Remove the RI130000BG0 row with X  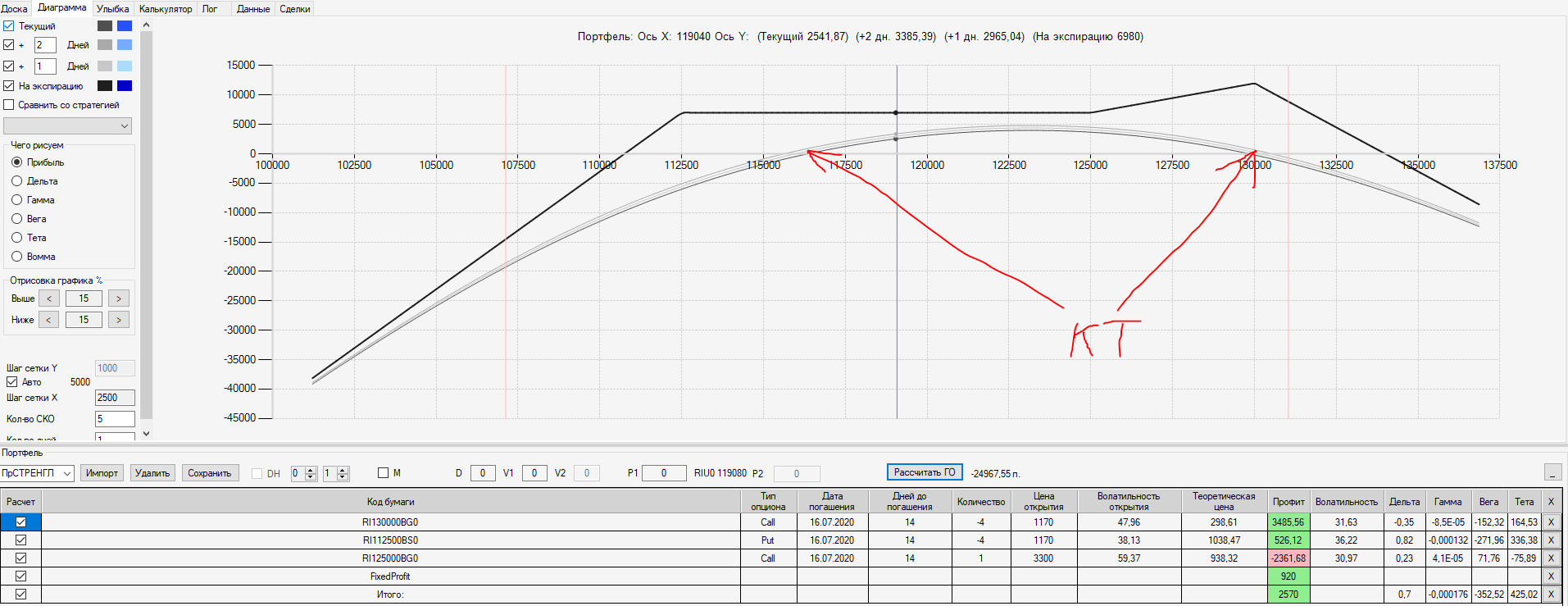pyautogui.click(x=1551, y=522)
